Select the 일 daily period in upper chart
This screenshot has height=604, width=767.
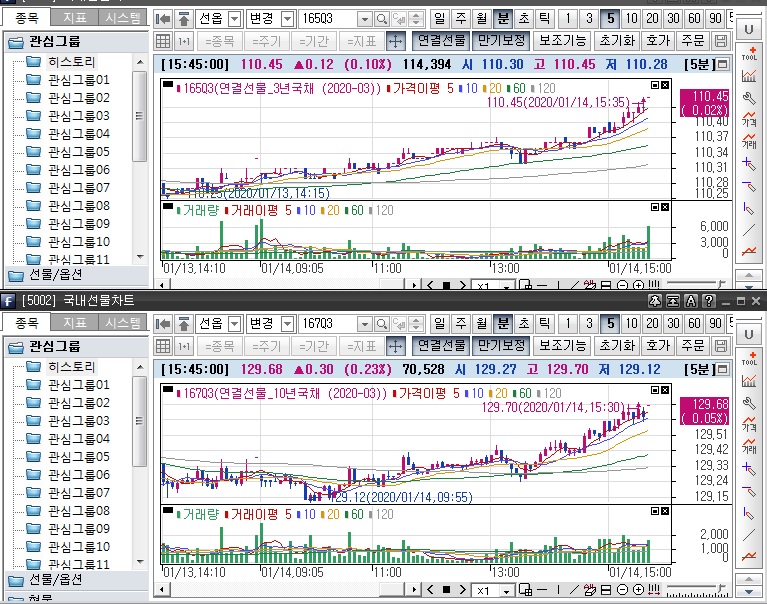point(441,19)
